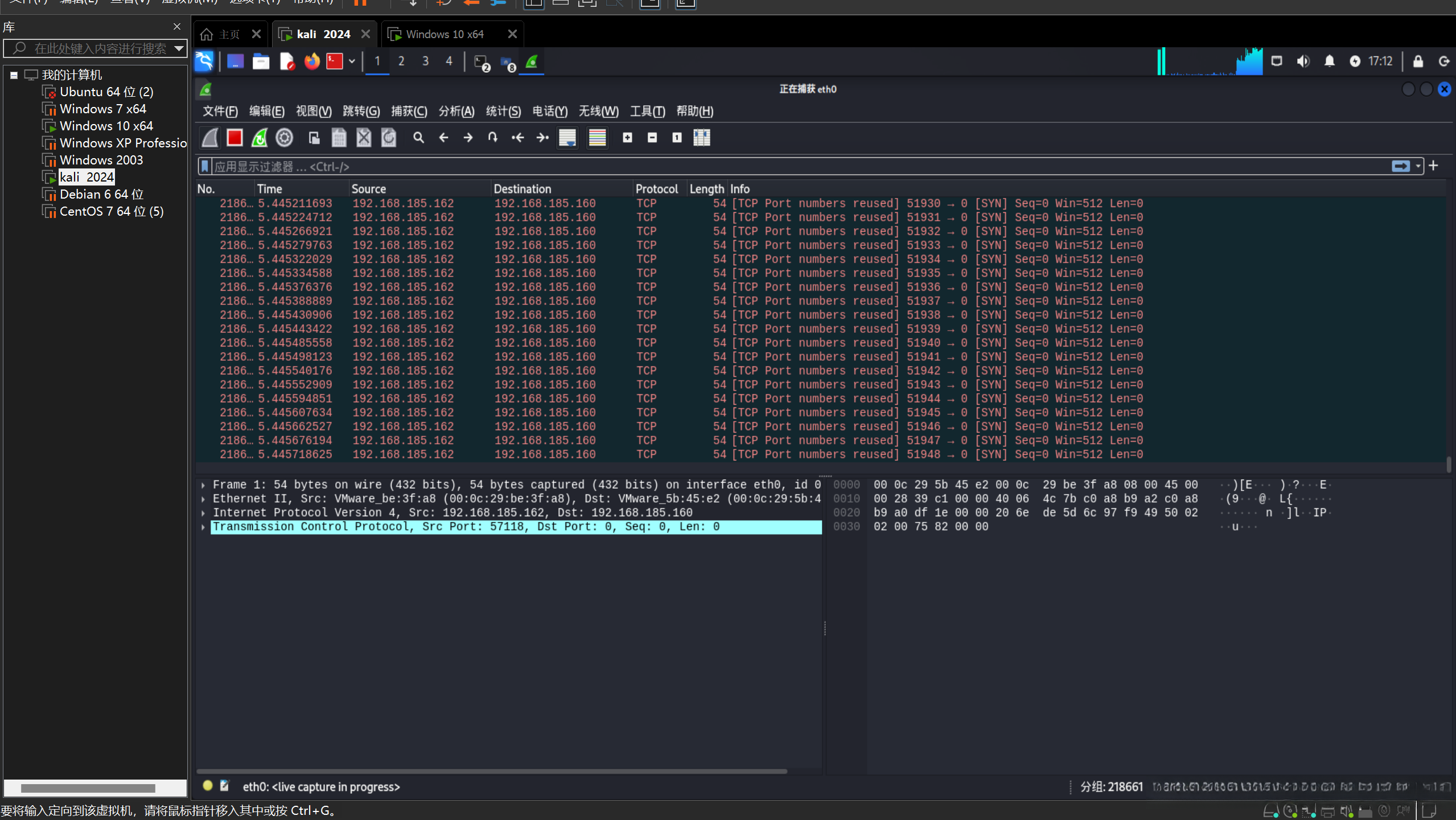Toggle auto-scroll during live capture
The height and width of the screenshot is (820, 1456).
567,138
